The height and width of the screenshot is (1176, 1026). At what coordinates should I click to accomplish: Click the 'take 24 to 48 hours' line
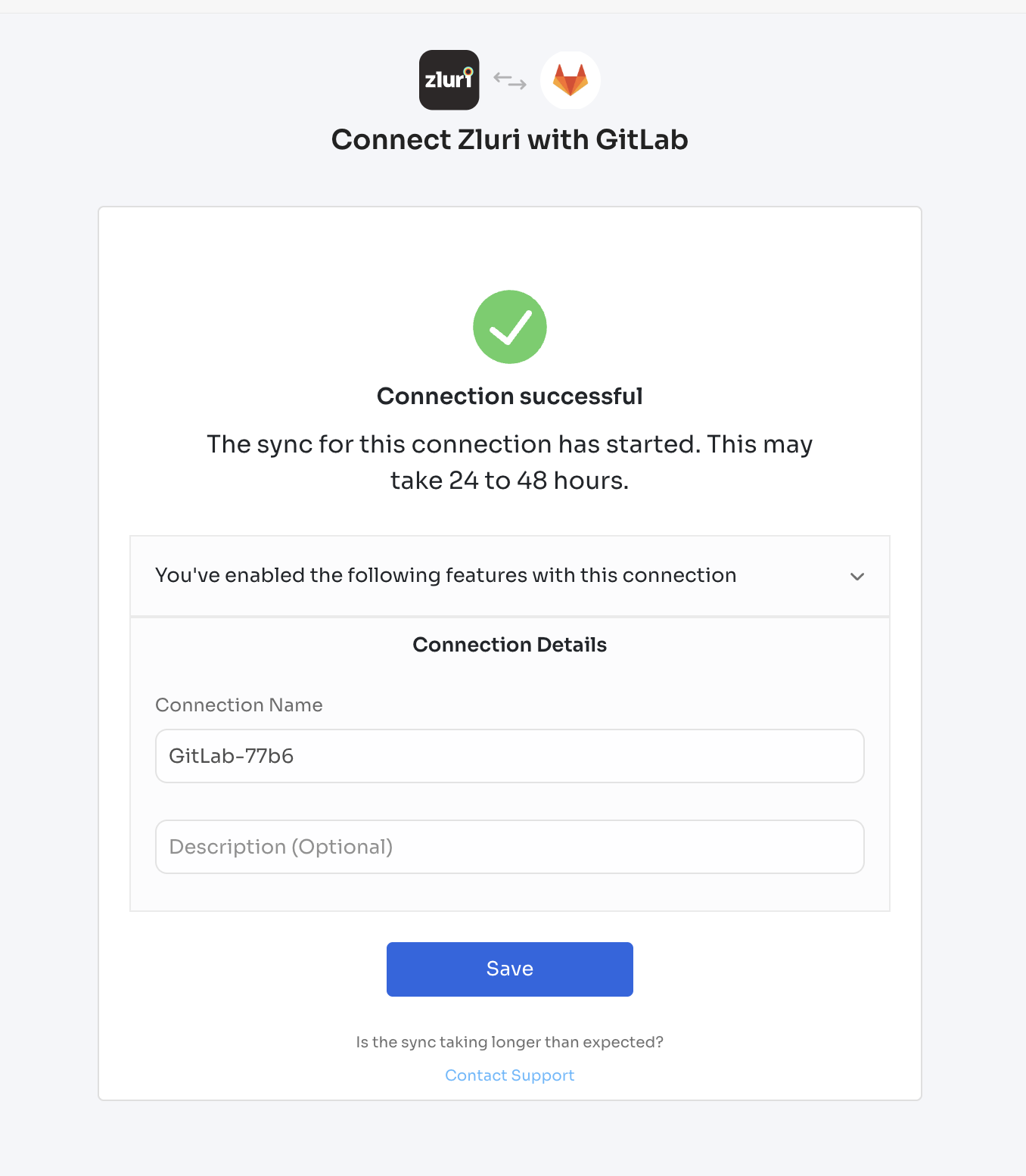[x=510, y=481]
